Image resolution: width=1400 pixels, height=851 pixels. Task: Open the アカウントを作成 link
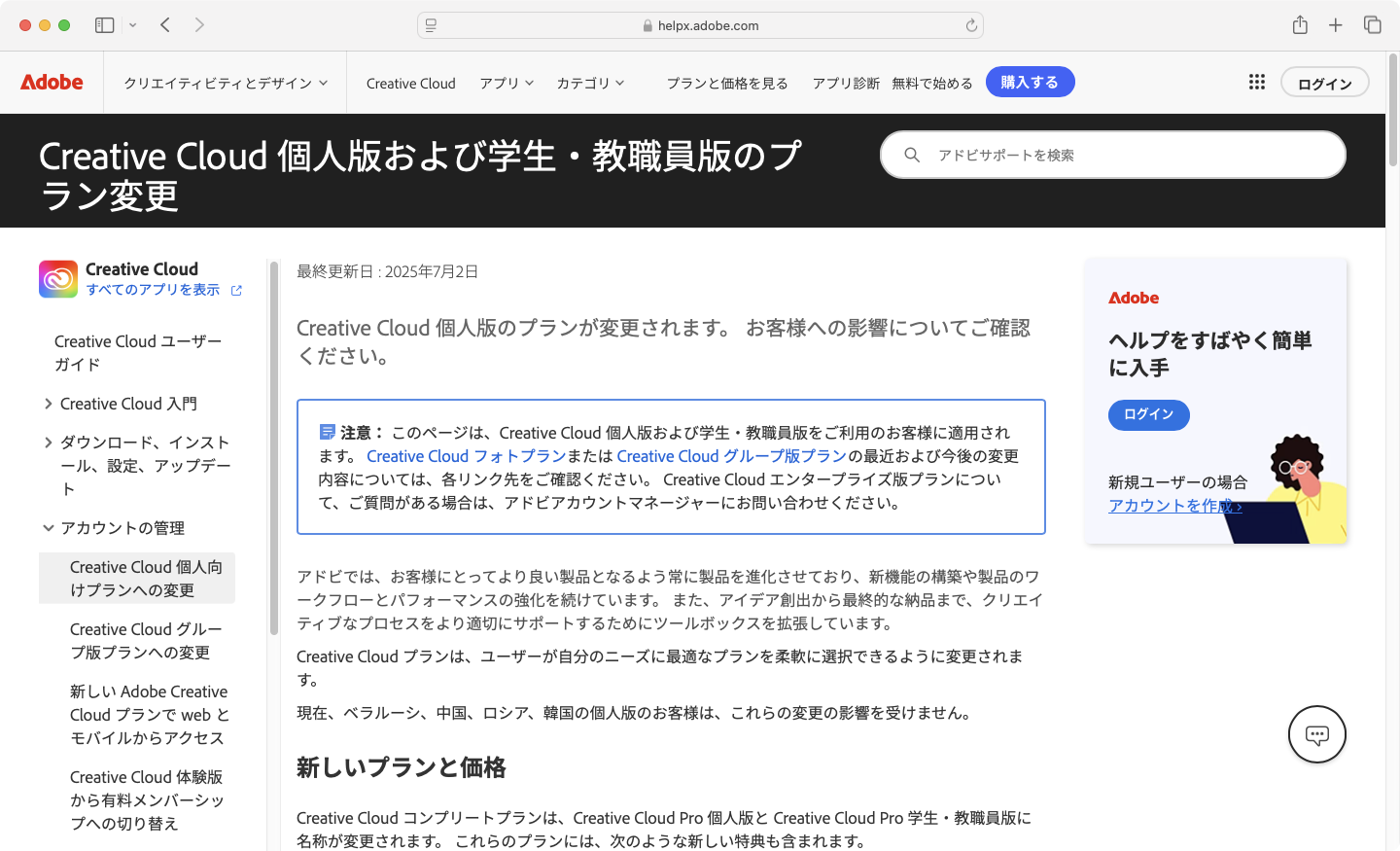click(1175, 506)
